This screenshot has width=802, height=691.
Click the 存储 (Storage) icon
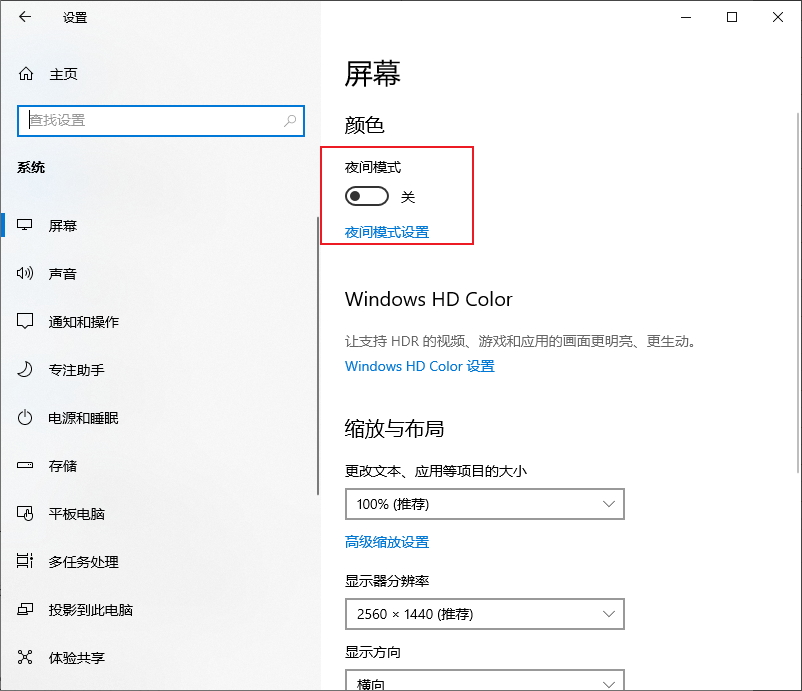tap(24, 465)
